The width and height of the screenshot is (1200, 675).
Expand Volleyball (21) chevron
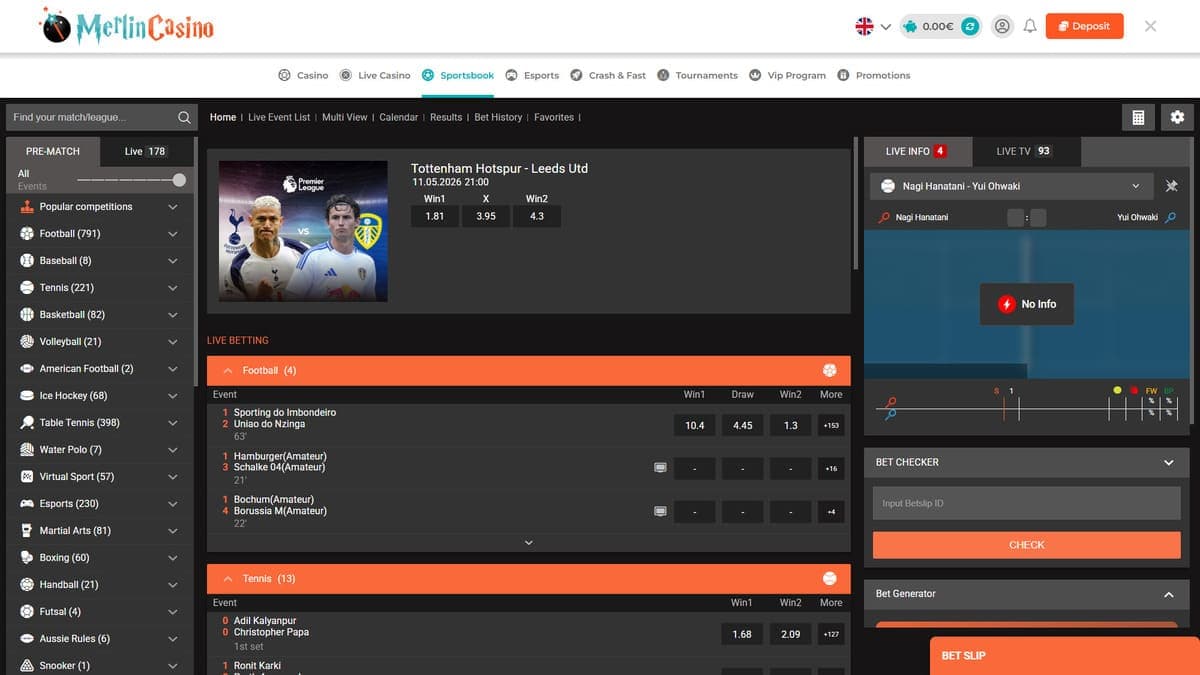tap(173, 342)
